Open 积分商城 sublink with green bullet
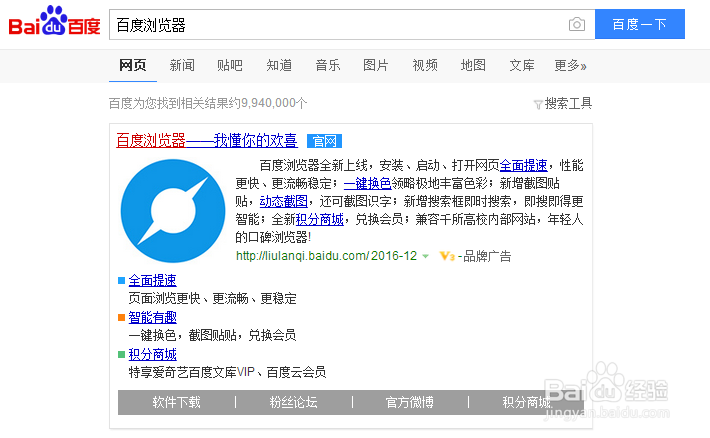 (153, 354)
